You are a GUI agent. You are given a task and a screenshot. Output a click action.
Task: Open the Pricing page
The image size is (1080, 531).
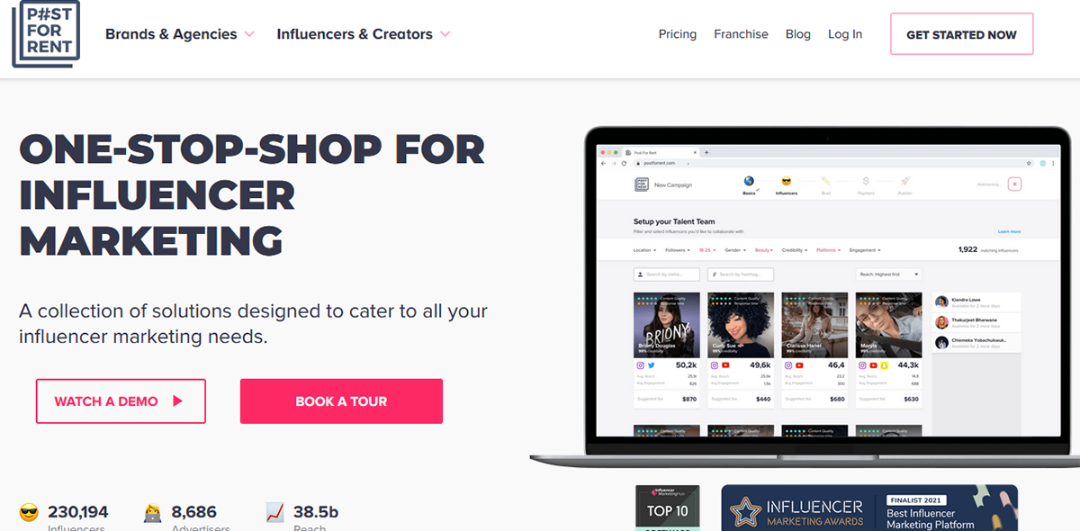677,34
